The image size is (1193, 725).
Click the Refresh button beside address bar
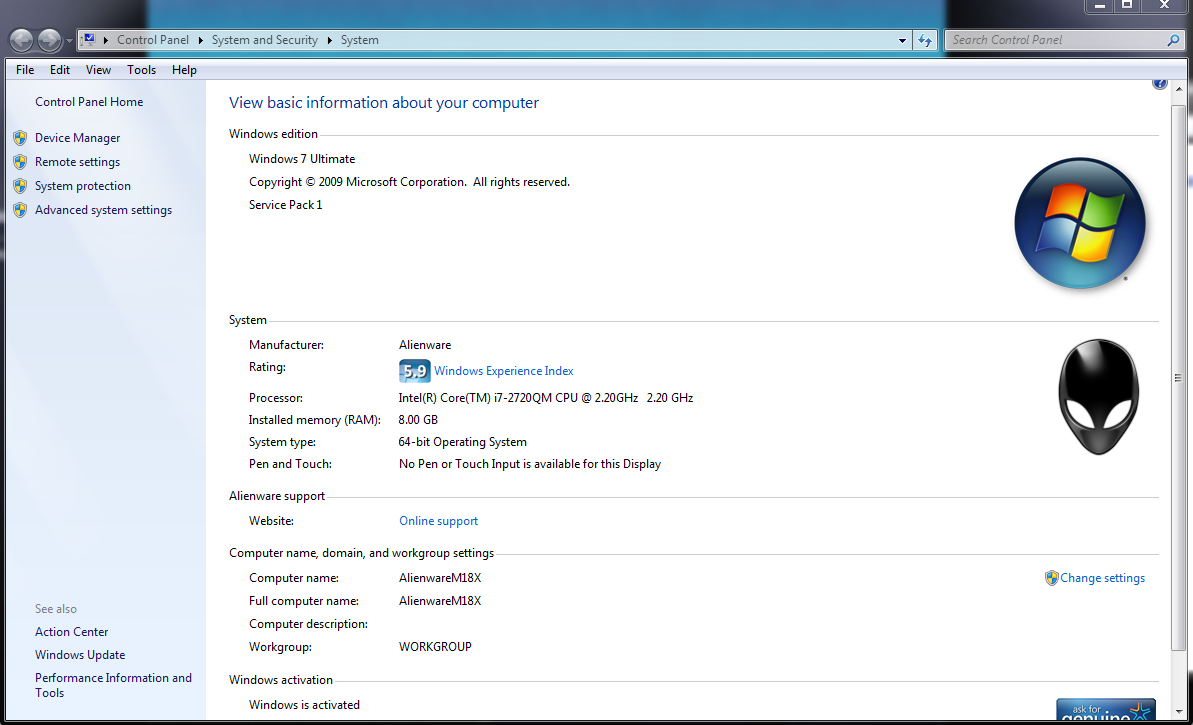(924, 40)
